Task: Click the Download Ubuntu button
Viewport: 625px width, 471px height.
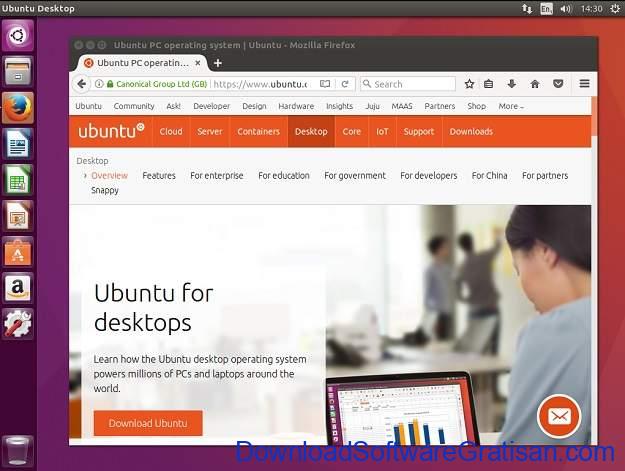Action: tap(148, 423)
